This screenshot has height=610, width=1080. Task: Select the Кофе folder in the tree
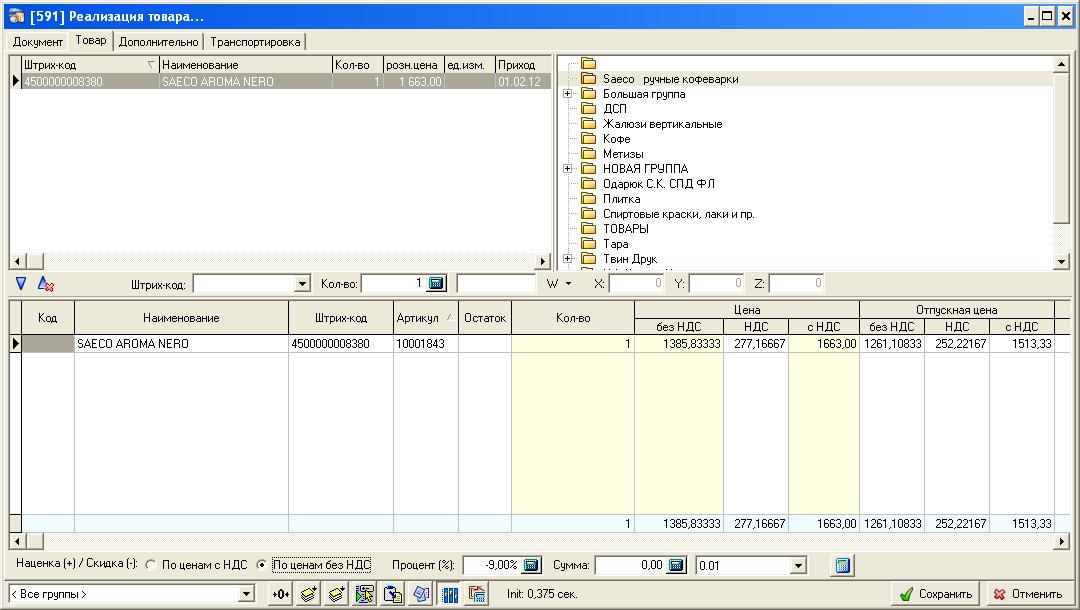coord(616,139)
